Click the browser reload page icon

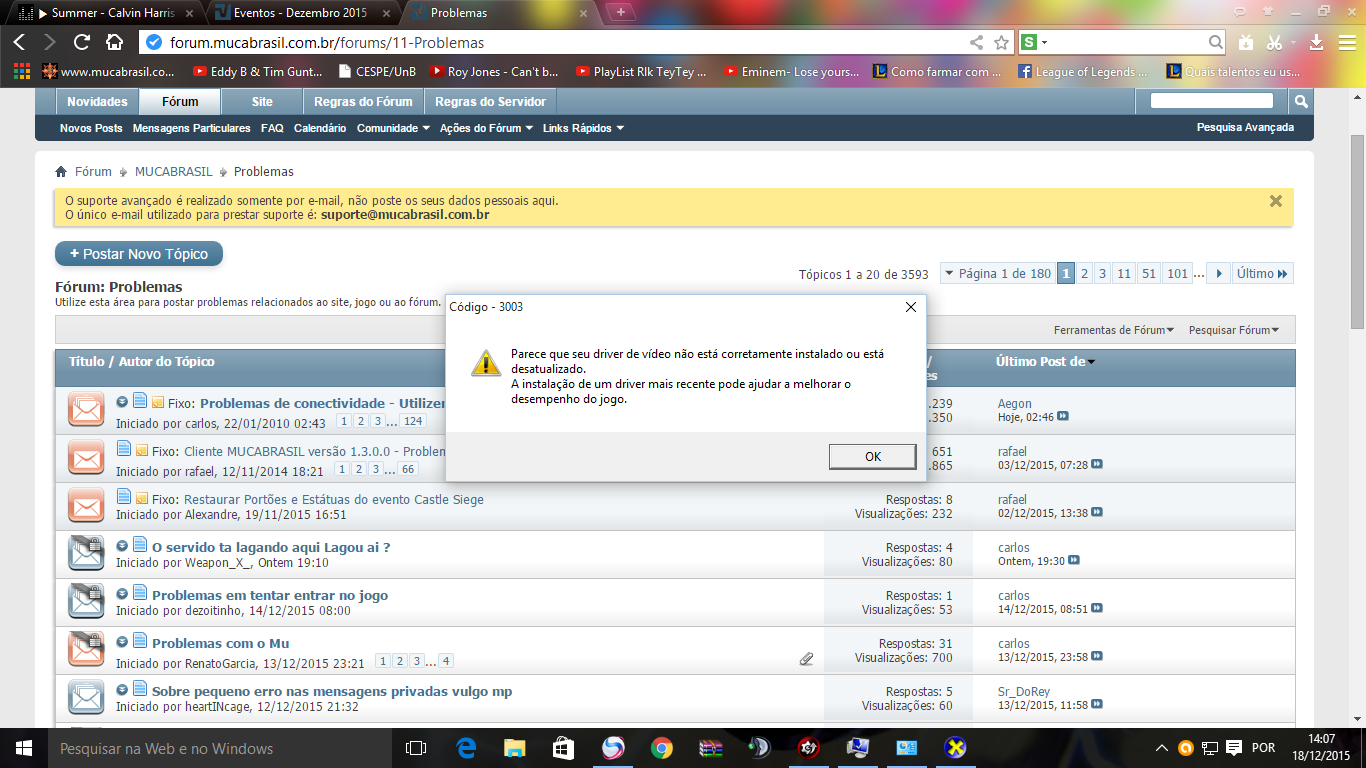[x=82, y=42]
